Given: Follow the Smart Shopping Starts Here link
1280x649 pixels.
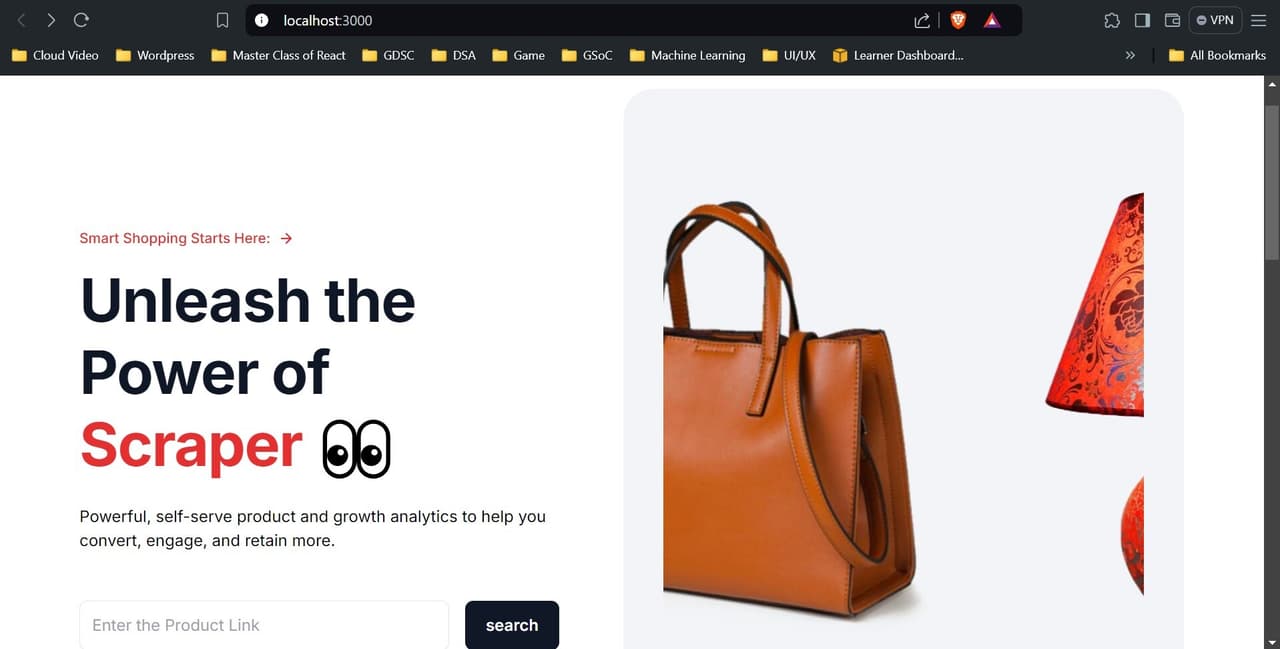Looking at the screenshot, I should 186,238.
